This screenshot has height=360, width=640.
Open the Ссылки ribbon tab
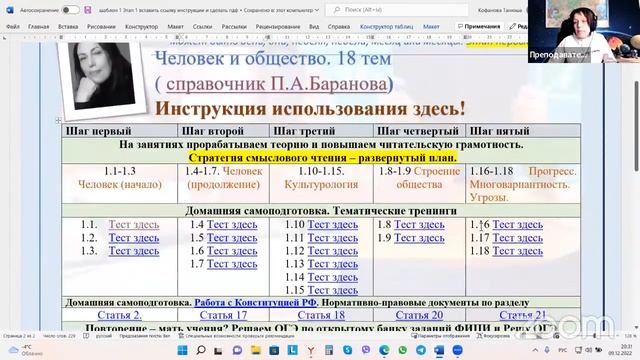click(202, 27)
